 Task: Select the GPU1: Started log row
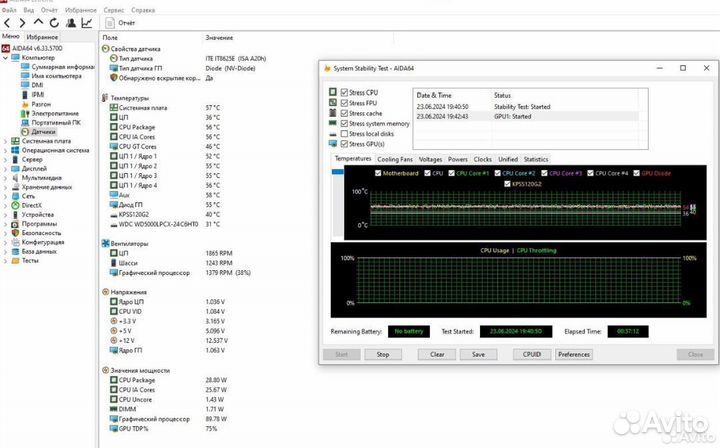coord(526,117)
